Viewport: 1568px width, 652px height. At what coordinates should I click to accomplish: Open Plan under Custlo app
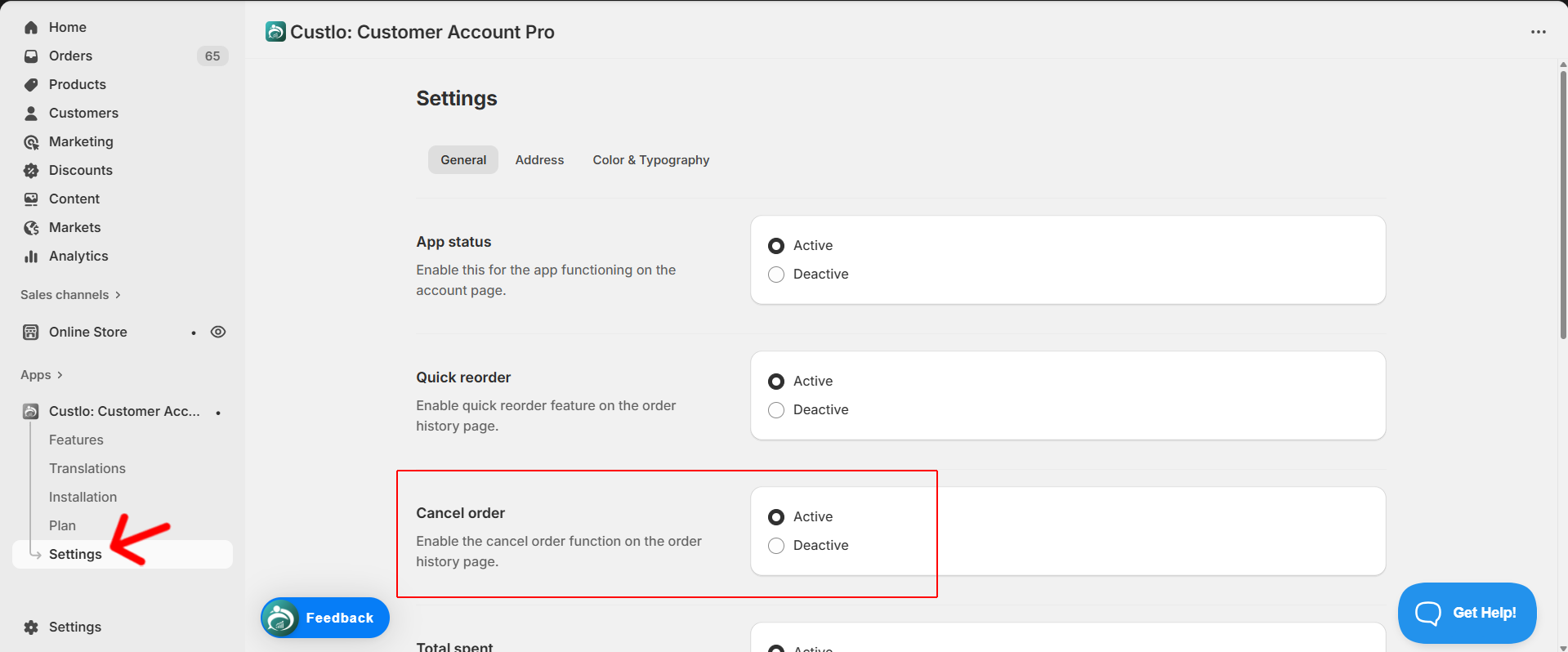[62, 526]
